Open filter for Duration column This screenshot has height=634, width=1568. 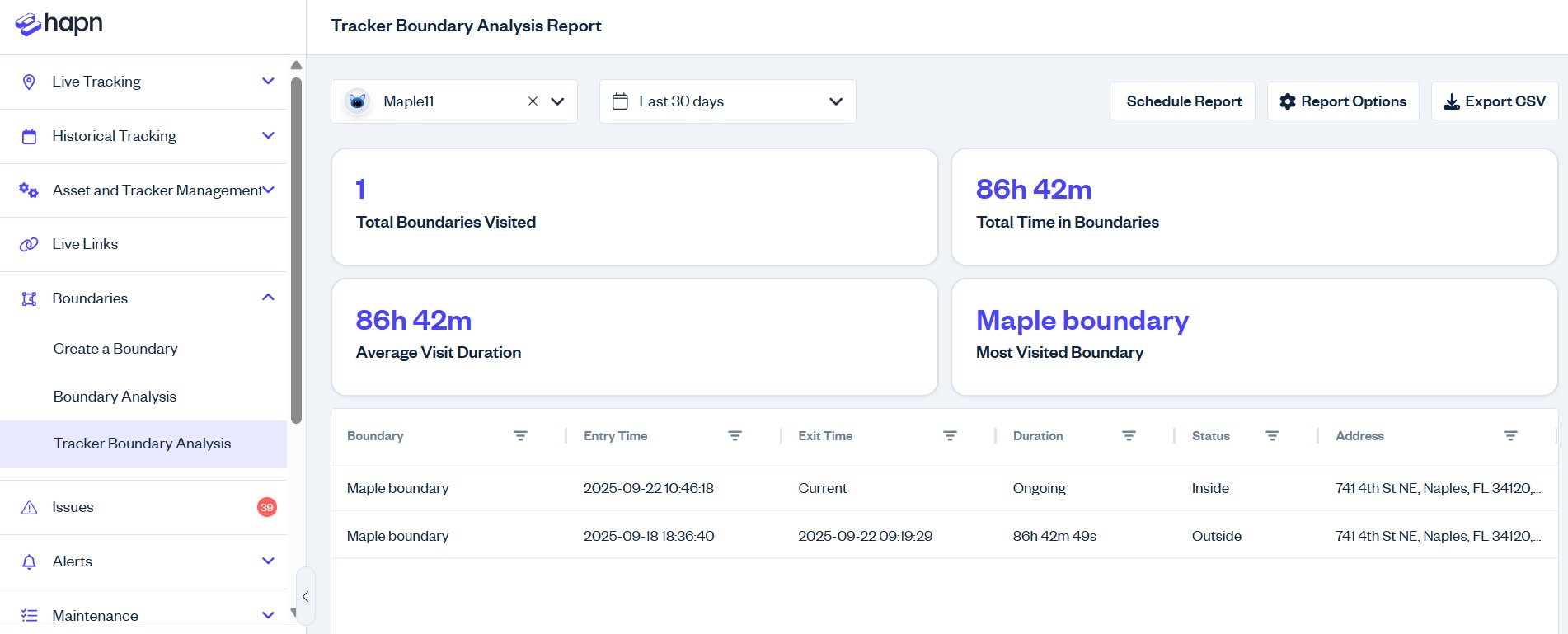coord(1129,436)
